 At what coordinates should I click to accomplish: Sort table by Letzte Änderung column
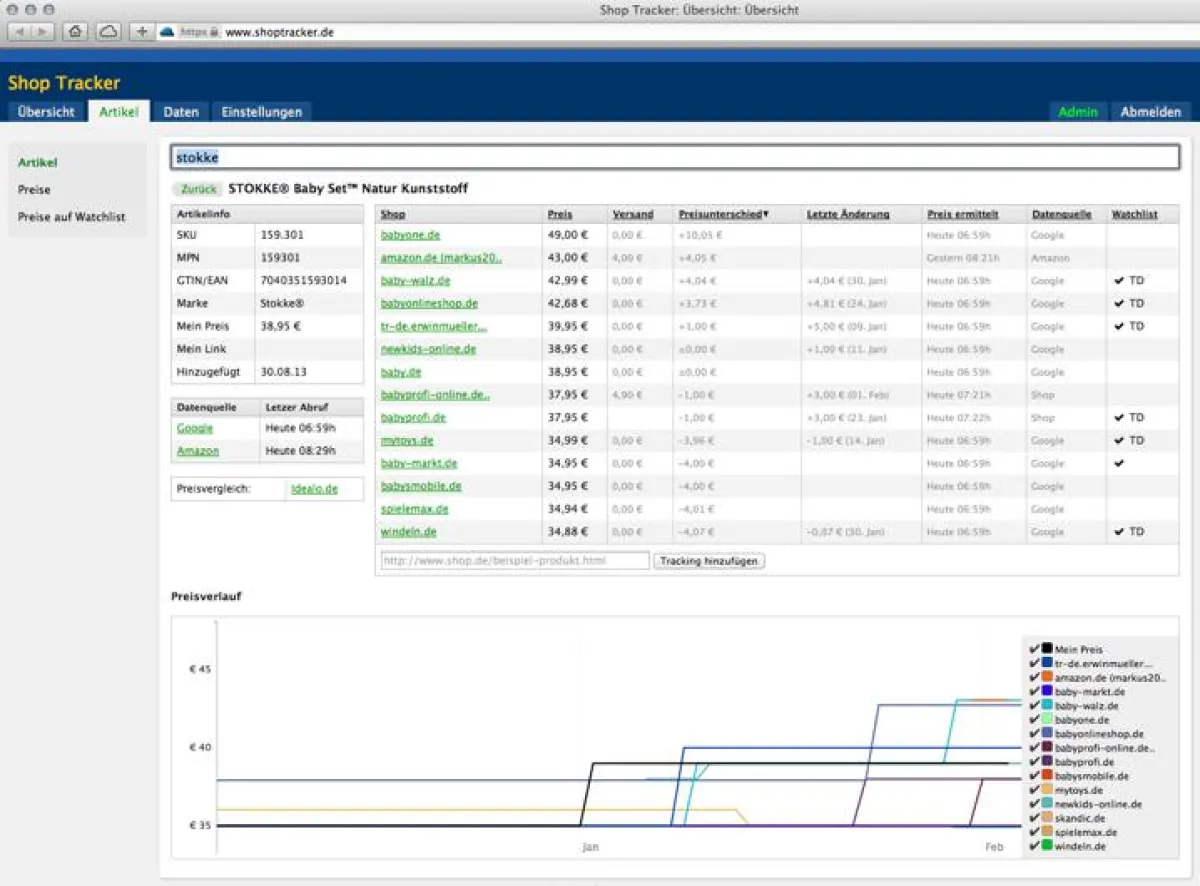847,215
